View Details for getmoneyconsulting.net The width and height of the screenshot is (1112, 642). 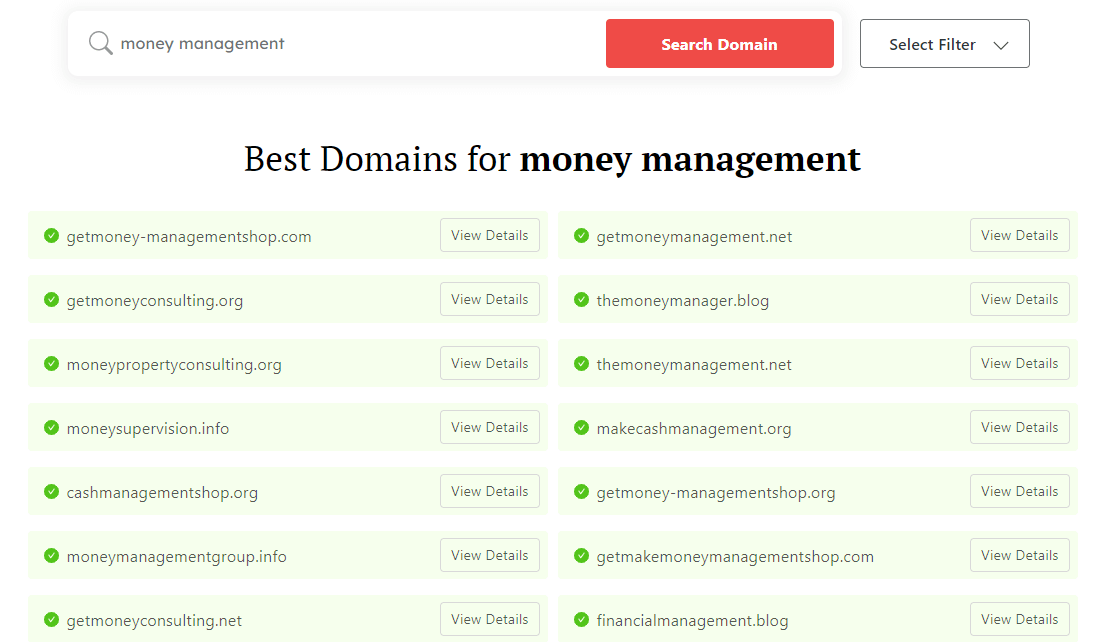pyautogui.click(x=489, y=619)
